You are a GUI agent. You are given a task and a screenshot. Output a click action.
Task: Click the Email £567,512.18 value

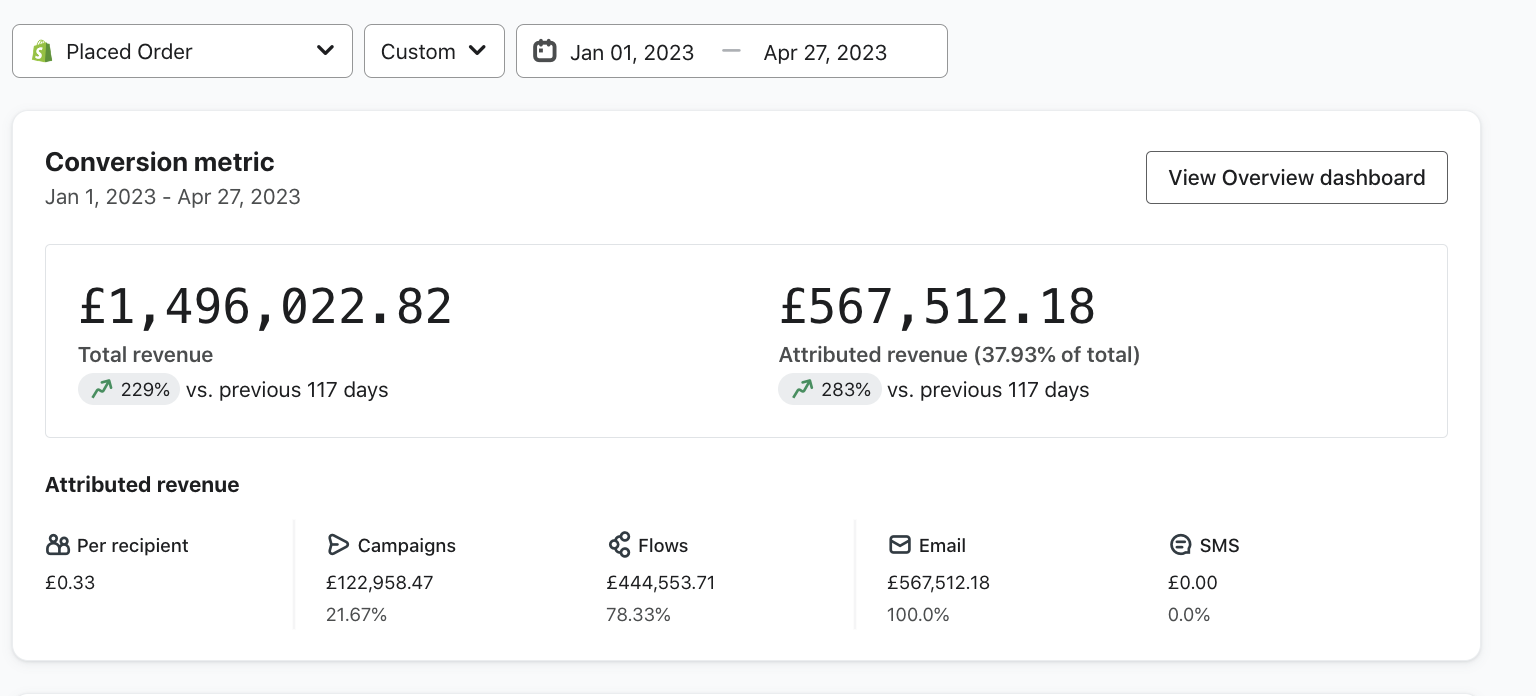point(938,583)
